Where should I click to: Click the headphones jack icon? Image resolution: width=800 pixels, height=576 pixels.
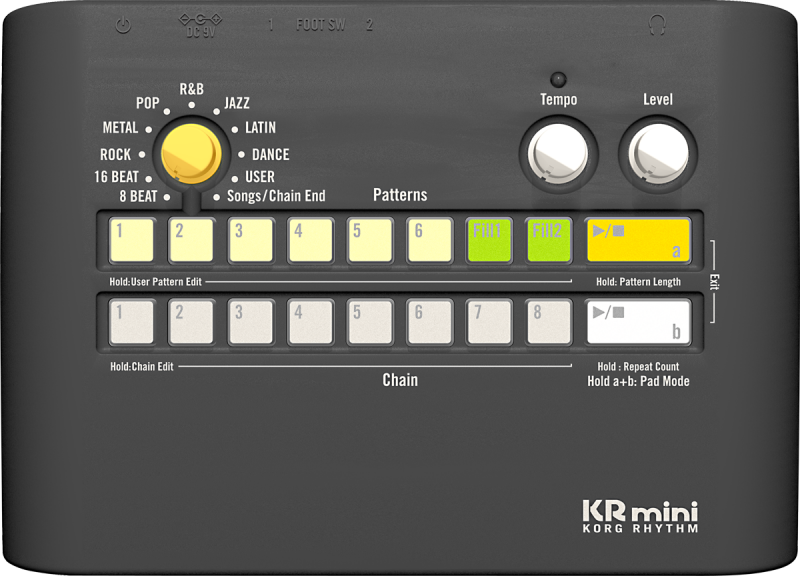[x=658, y=25]
